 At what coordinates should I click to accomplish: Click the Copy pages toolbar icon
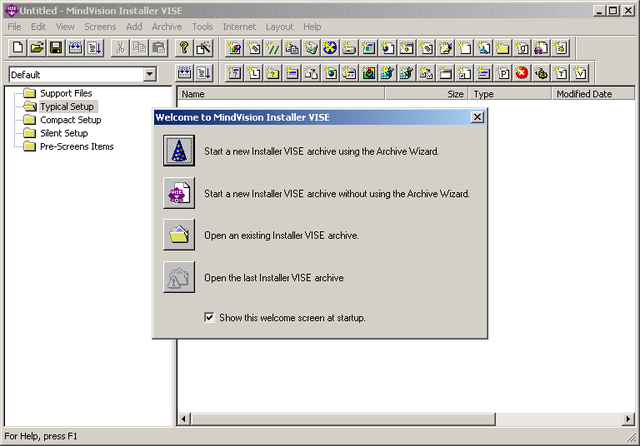click(x=139, y=48)
